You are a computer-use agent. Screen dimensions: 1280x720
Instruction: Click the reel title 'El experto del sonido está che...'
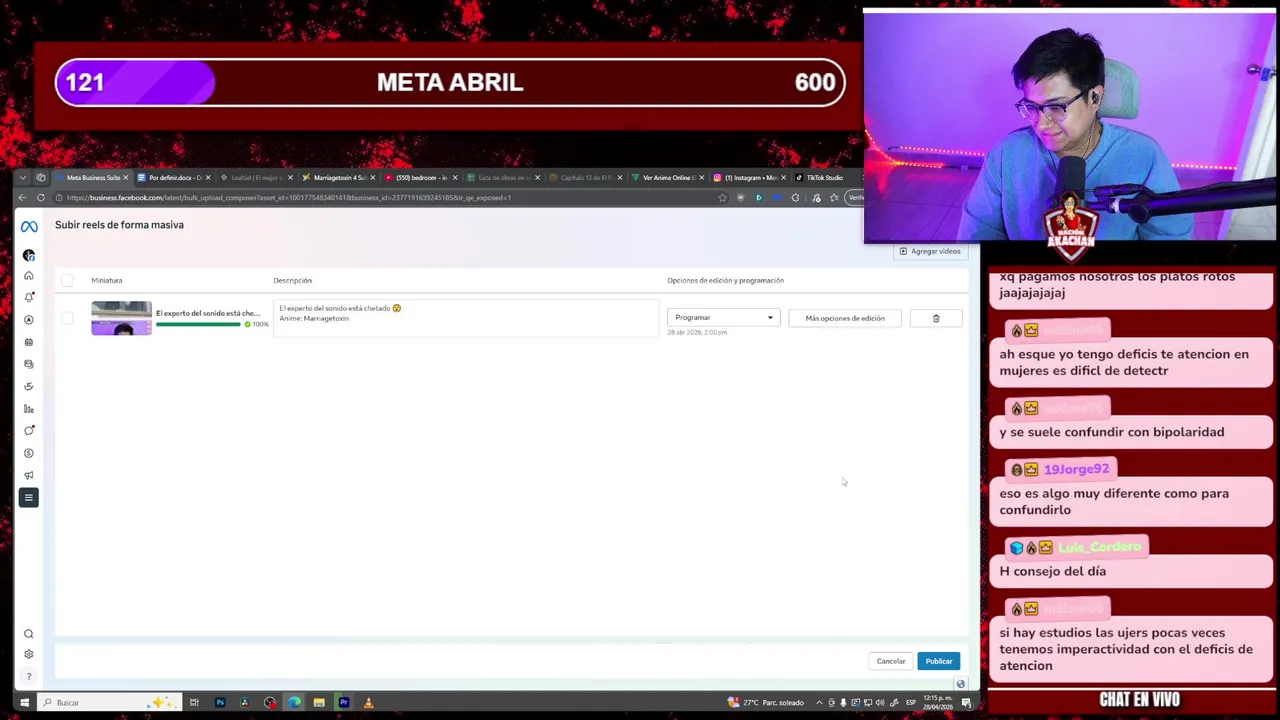(207, 313)
